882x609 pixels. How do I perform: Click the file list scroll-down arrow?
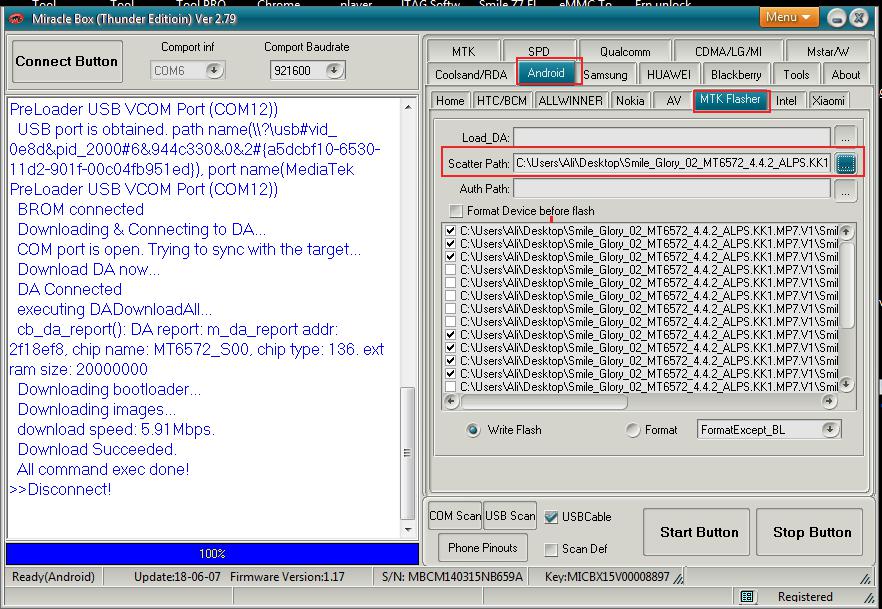click(846, 385)
